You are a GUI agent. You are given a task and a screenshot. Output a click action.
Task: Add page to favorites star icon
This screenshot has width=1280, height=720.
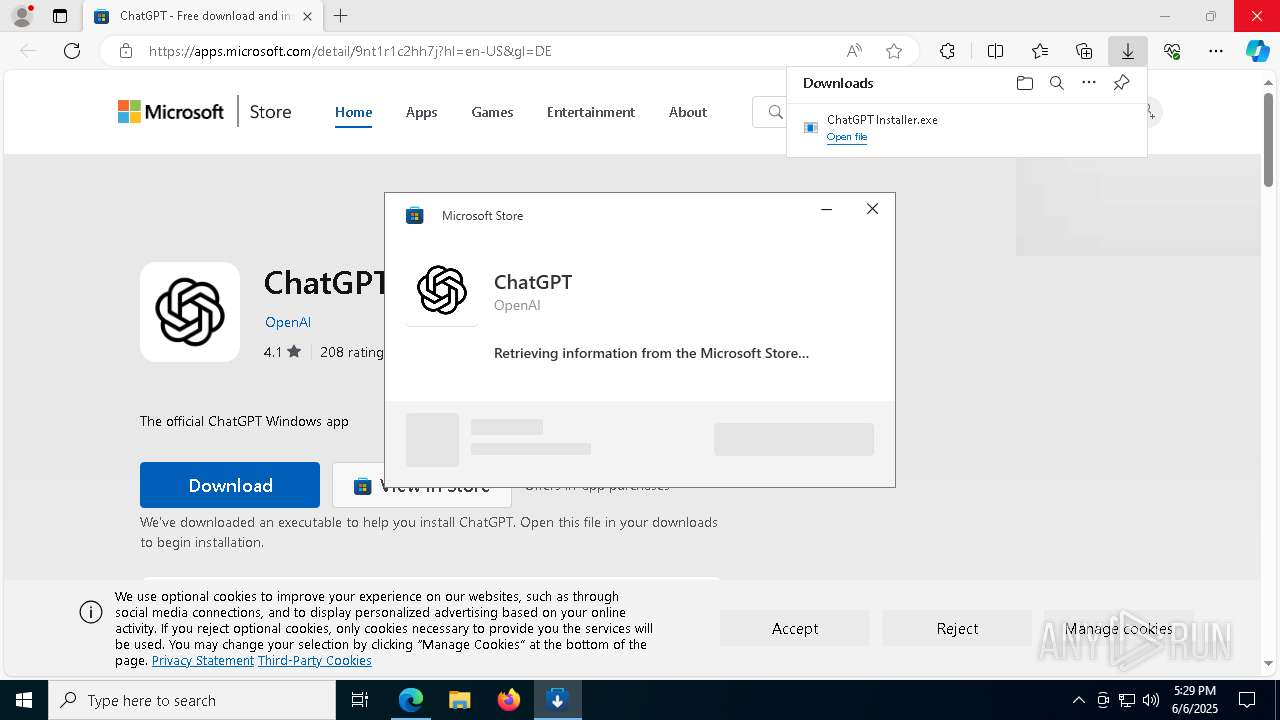point(894,51)
